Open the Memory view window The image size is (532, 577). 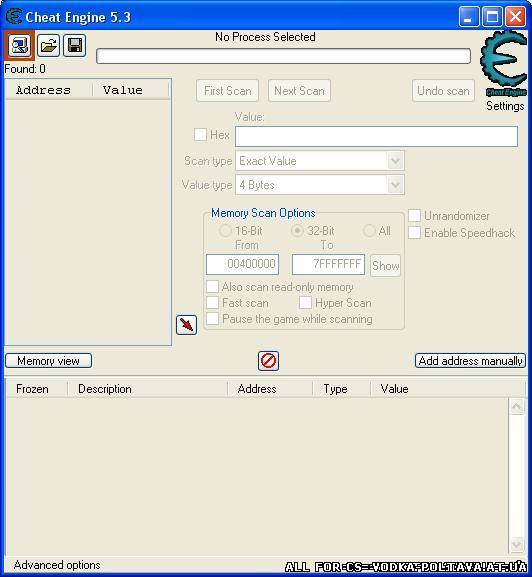tap(49, 361)
